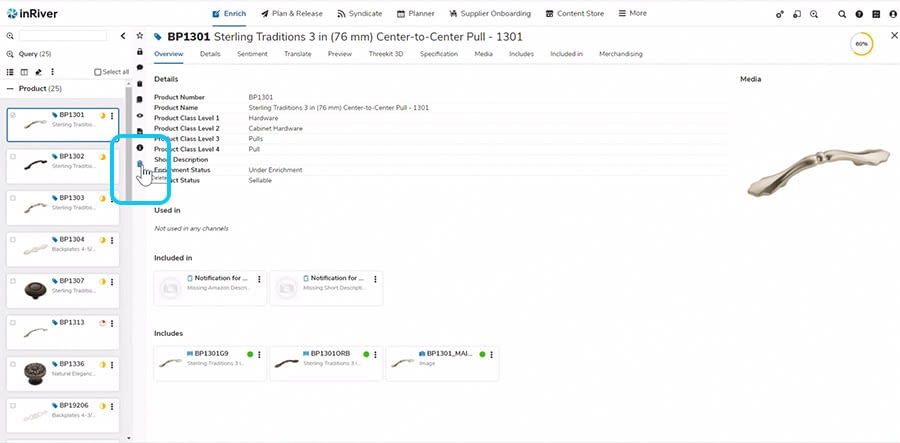
Task: Open Plan & Release in the top navigation
Action: point(292,13)
